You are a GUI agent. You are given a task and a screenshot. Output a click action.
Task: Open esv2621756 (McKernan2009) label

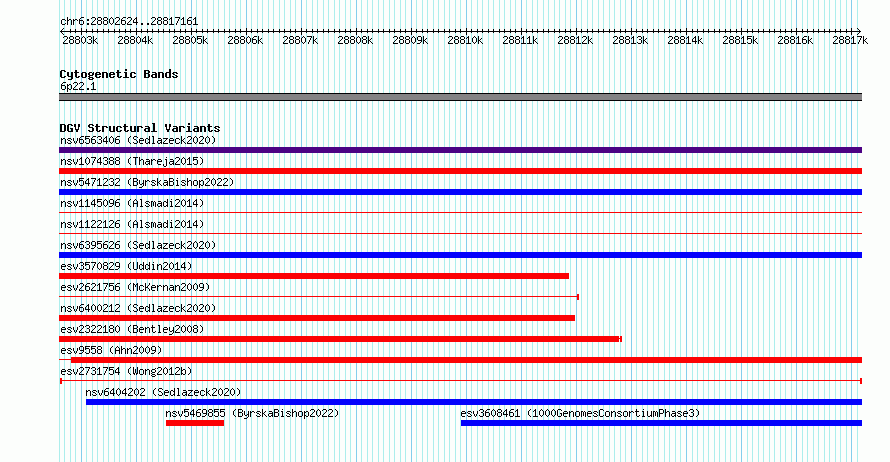point(135,287)
